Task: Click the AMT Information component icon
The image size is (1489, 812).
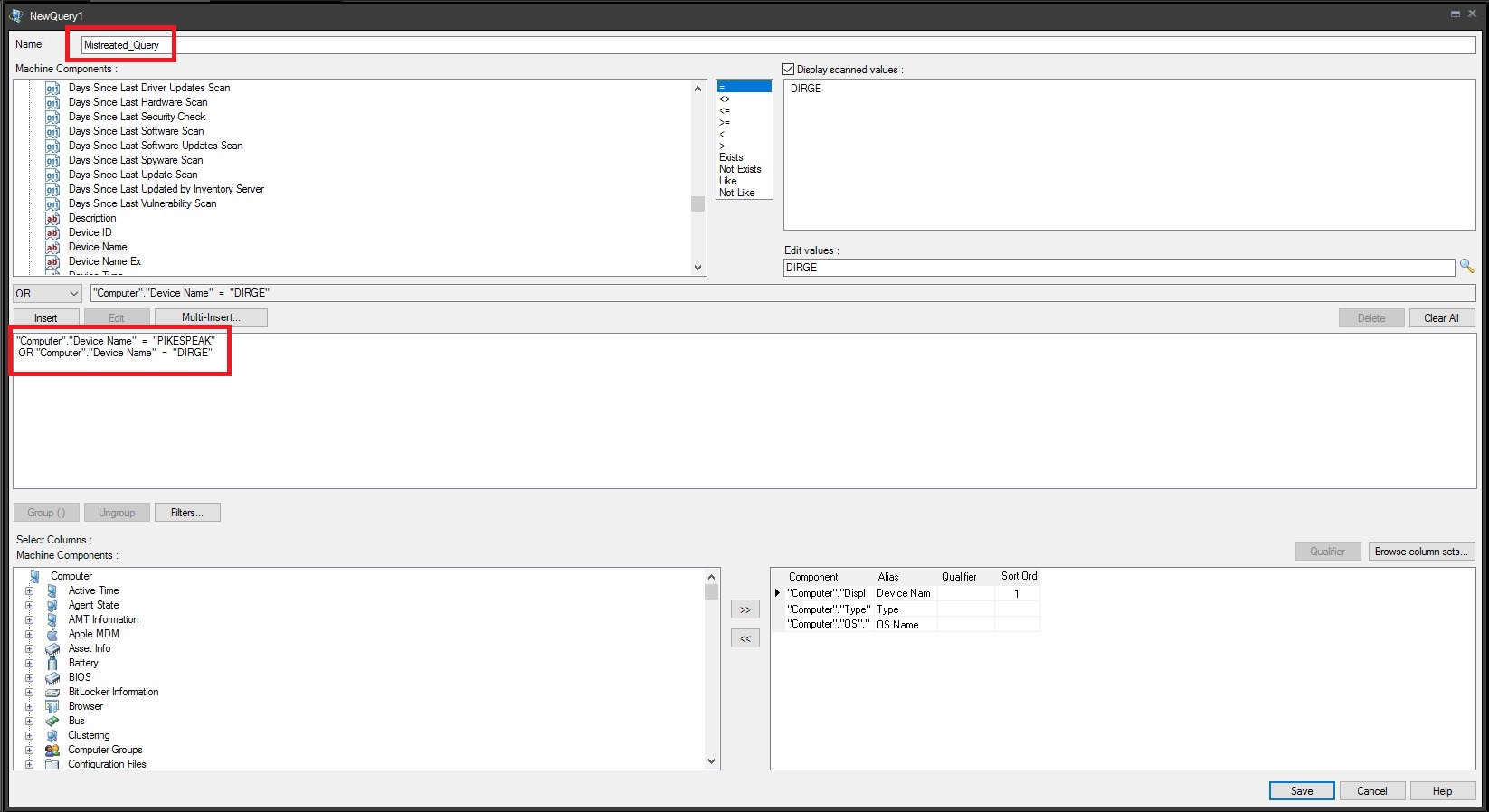Action: tap(52, 619)
